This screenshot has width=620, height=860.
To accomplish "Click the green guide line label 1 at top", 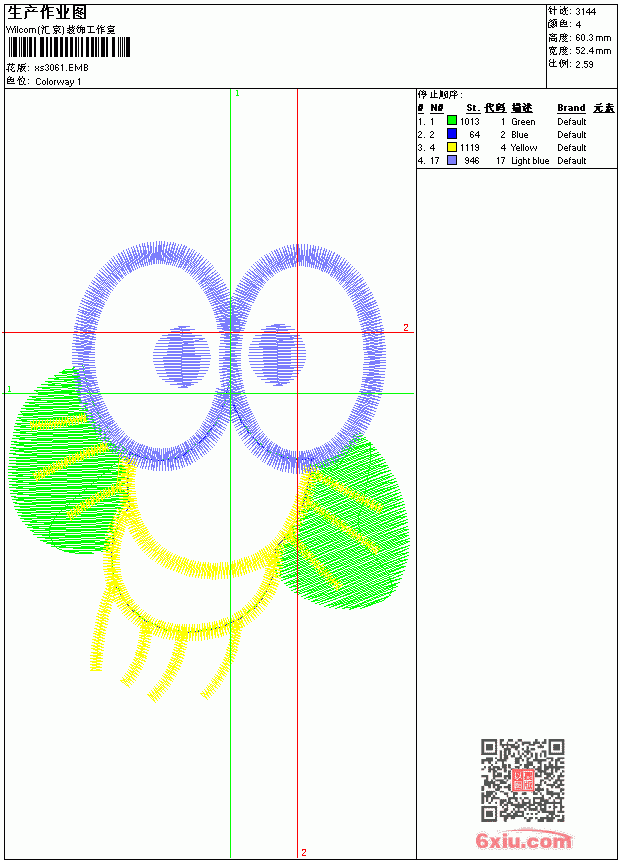I will (x=237, y=94).
